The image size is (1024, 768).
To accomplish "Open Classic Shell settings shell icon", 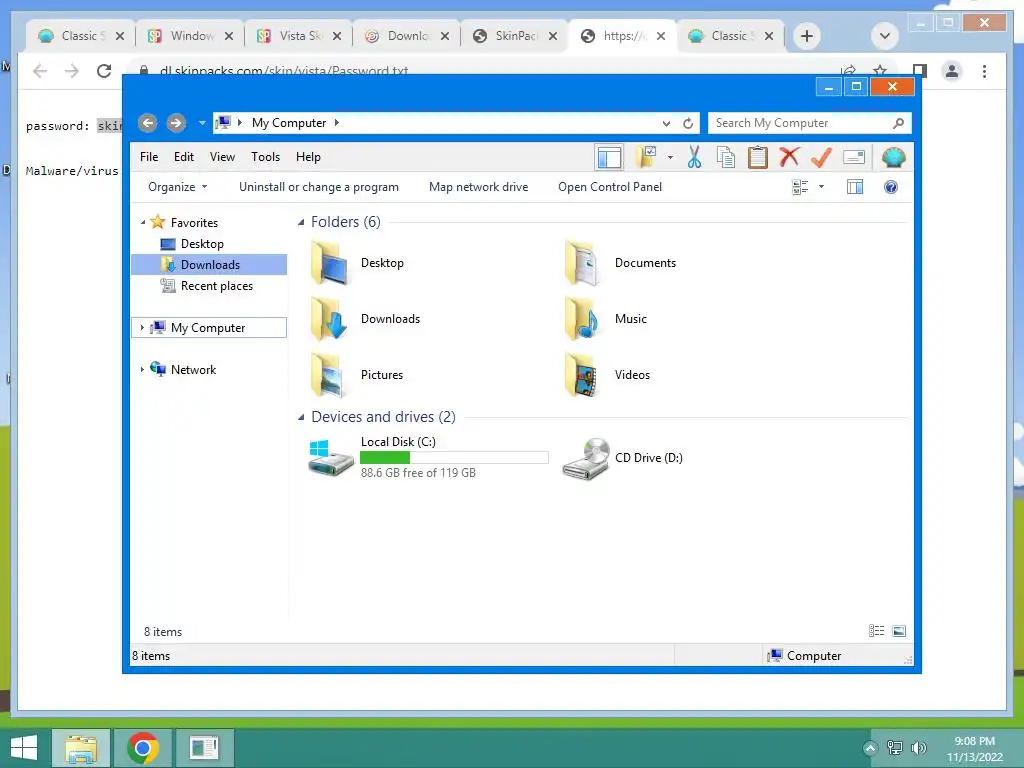I will coord(893,157).
